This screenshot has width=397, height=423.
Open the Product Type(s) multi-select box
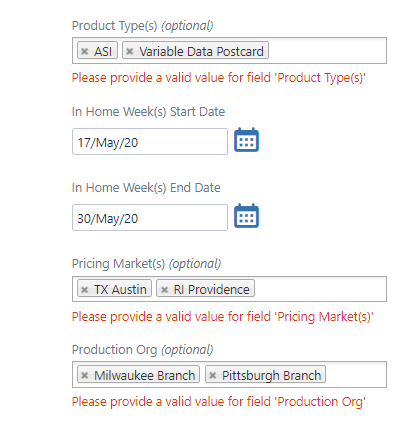click(x=327, y=51)
